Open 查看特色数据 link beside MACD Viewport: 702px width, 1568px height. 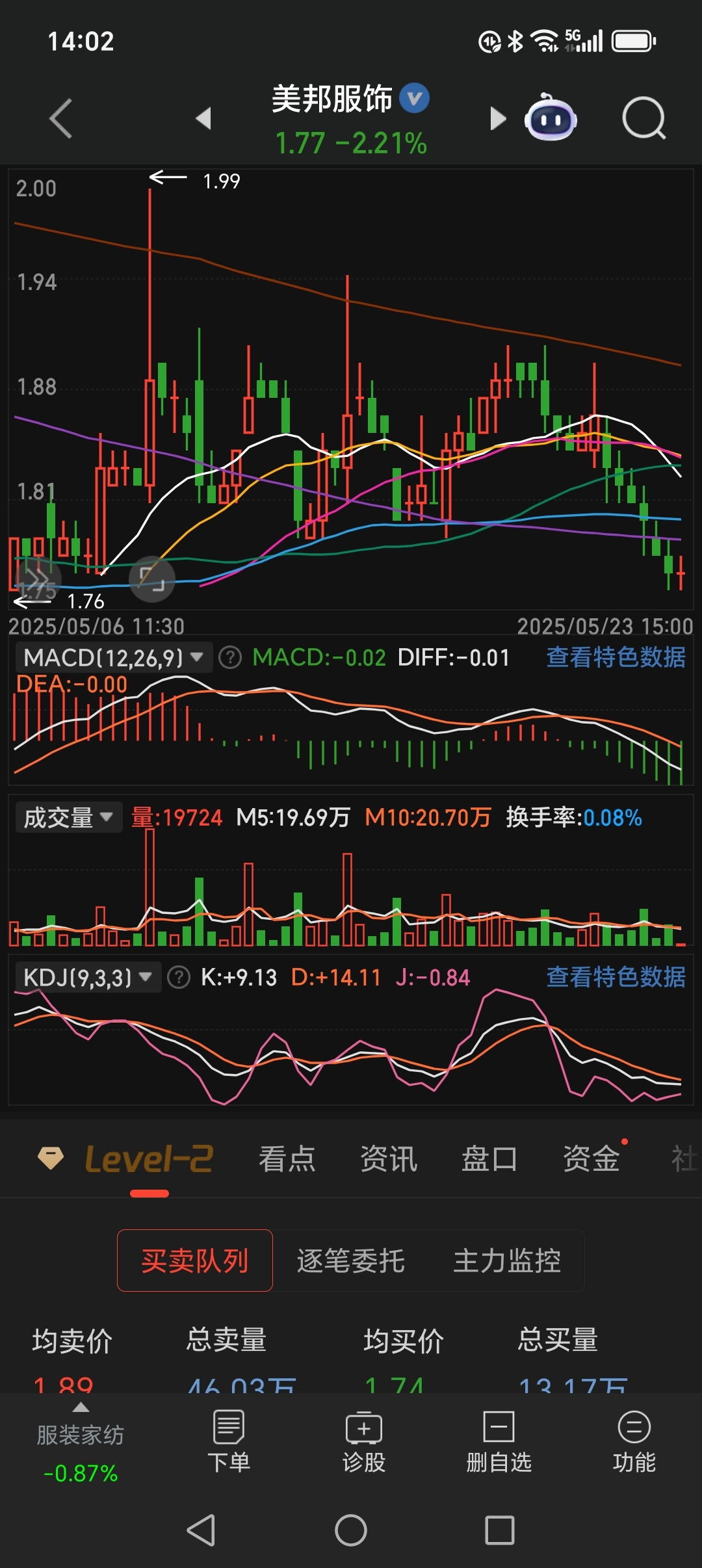coord(616,657)
